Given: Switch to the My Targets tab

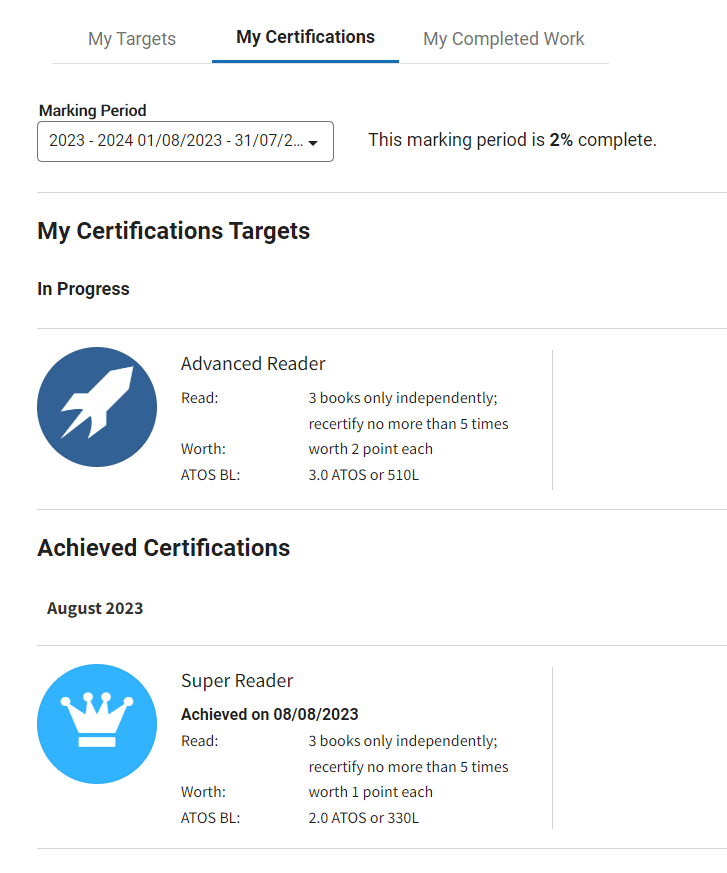Looking at the screenshot, I should 132,39.
